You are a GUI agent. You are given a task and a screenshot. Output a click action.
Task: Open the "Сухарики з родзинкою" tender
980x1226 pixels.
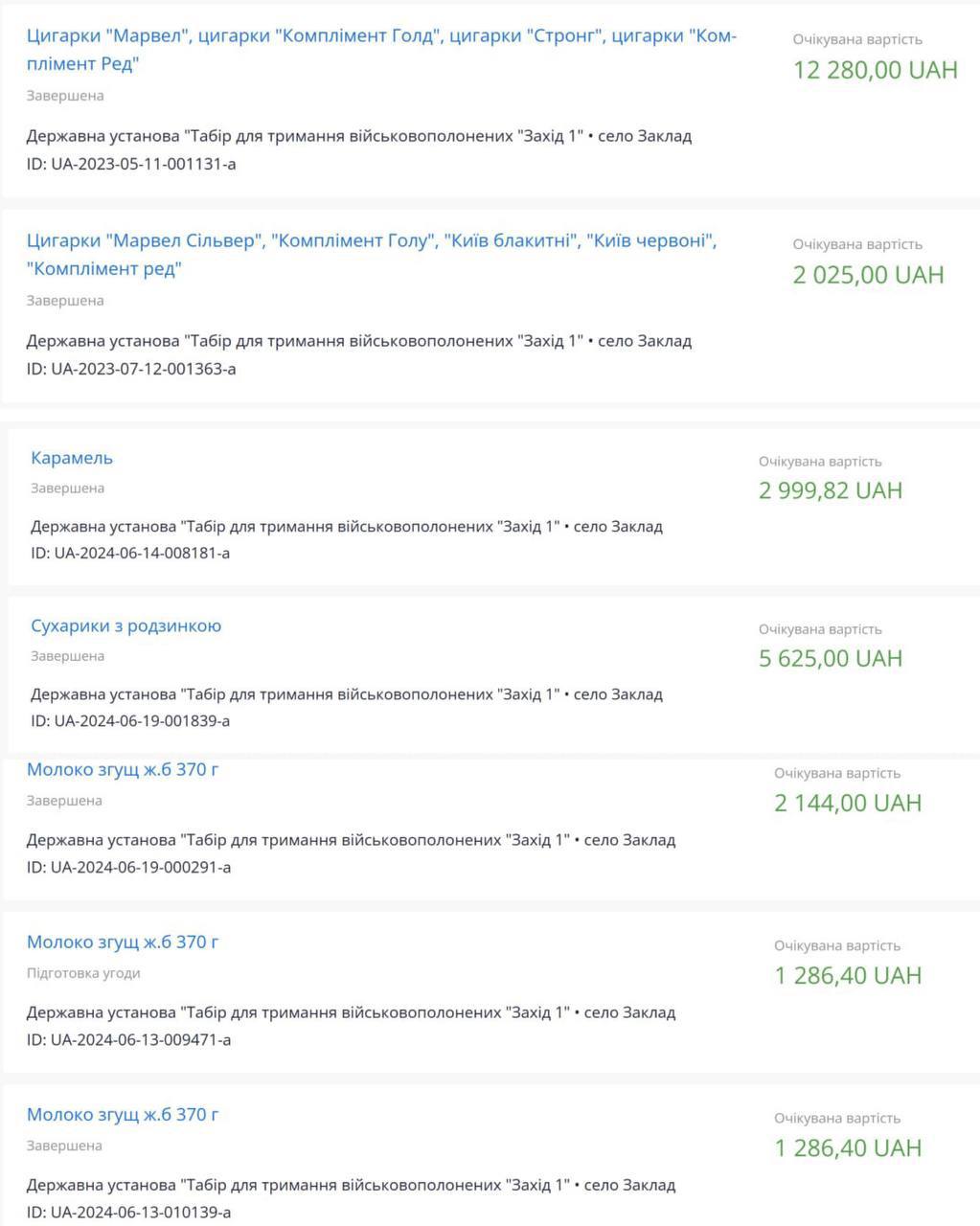[125, 626]
